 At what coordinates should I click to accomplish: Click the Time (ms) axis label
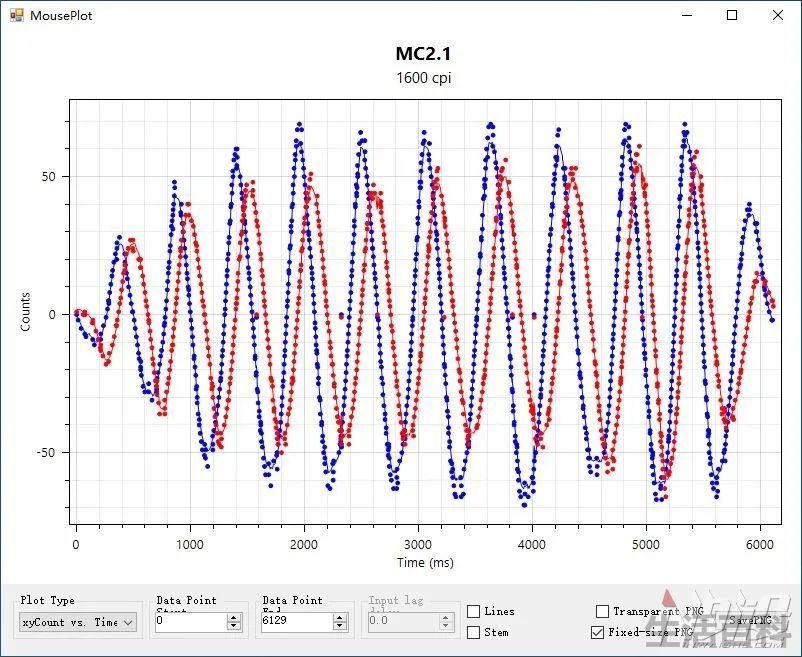pos(425,562)
